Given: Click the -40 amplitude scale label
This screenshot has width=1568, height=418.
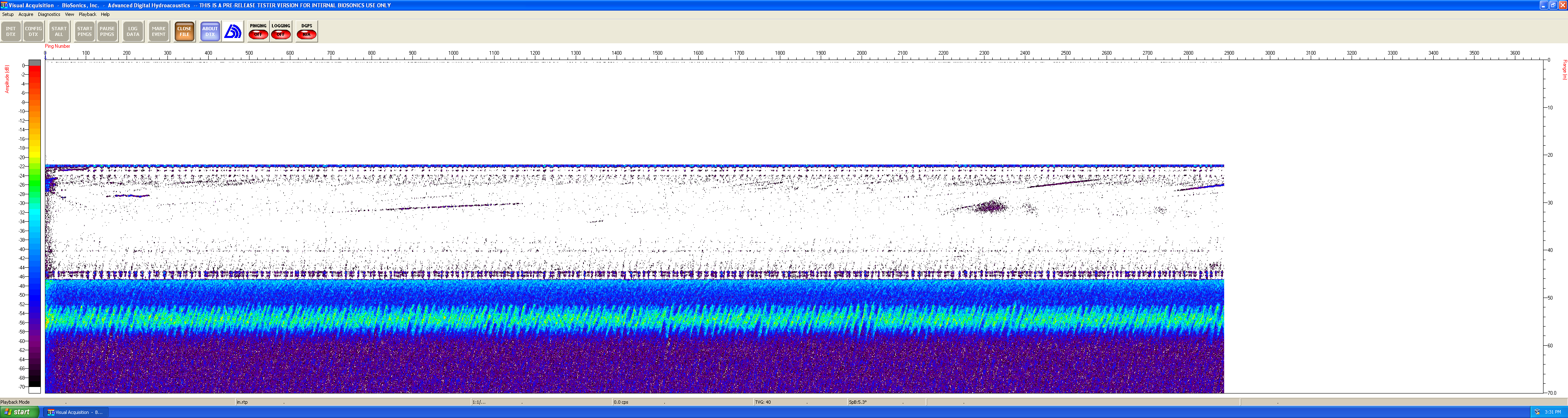Looking at the screenshot, I should (22, 249).
